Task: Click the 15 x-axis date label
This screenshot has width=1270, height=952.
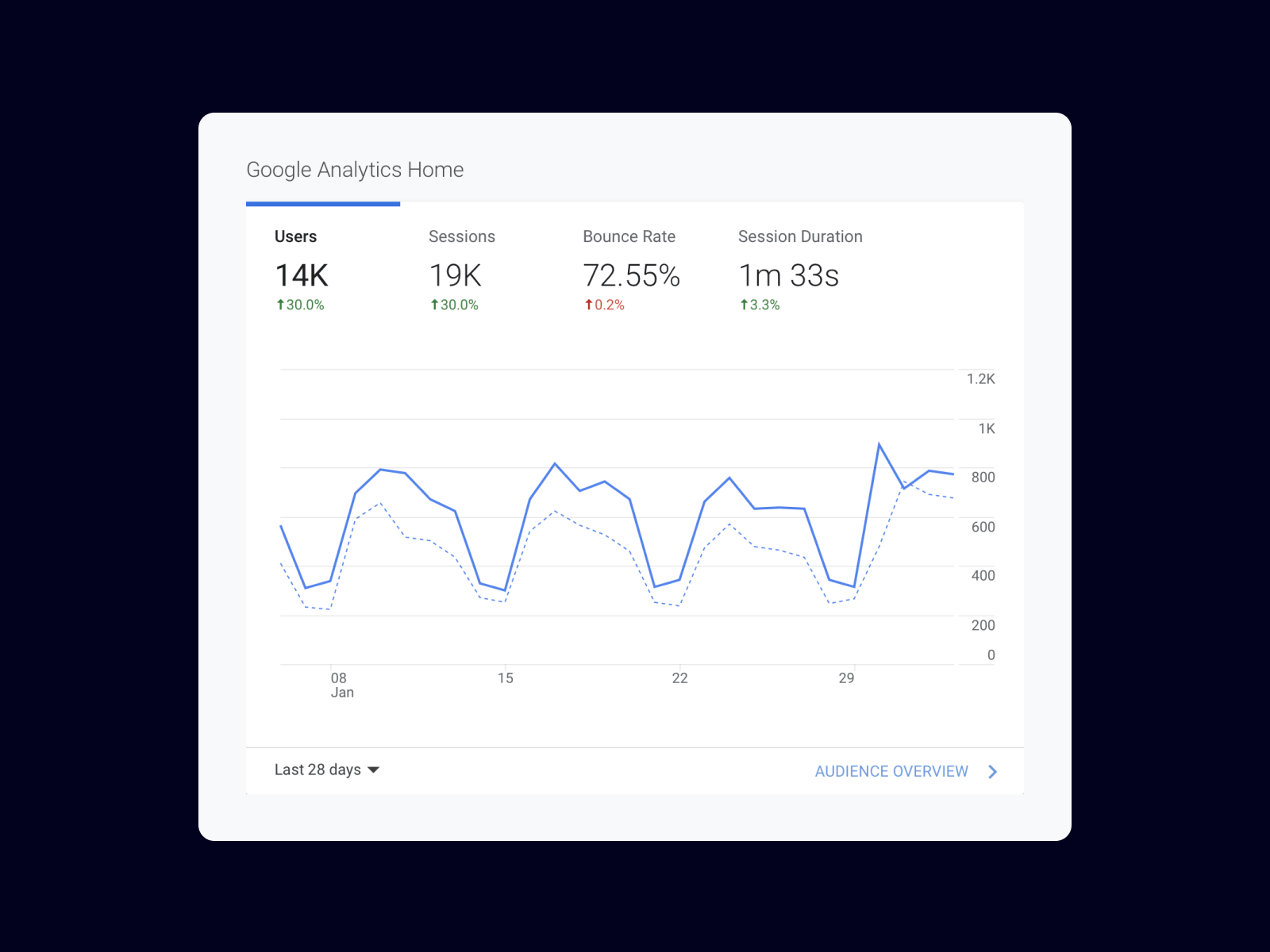Action: point(506,678)
